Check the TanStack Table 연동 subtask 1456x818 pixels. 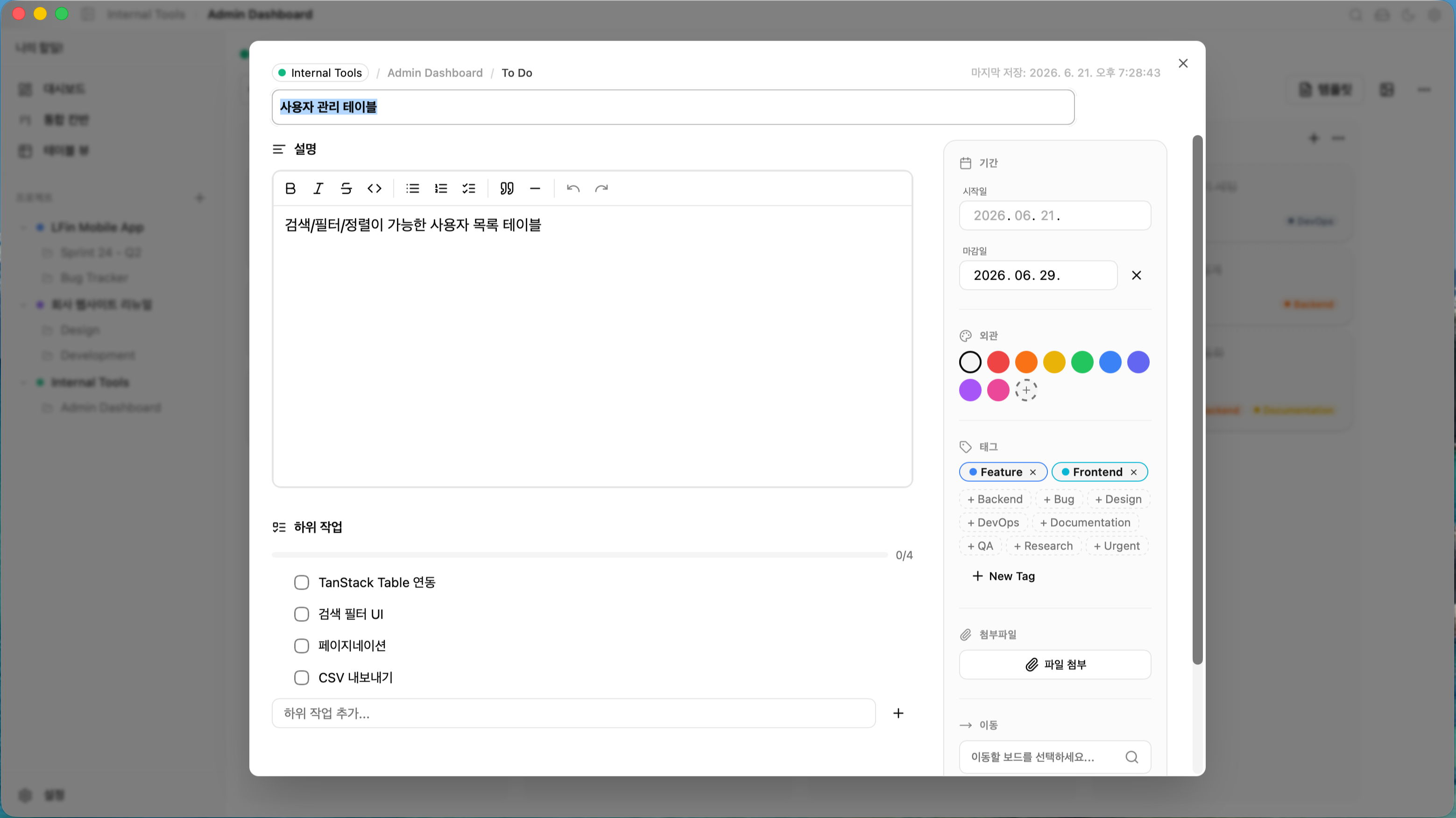(301, 582)
